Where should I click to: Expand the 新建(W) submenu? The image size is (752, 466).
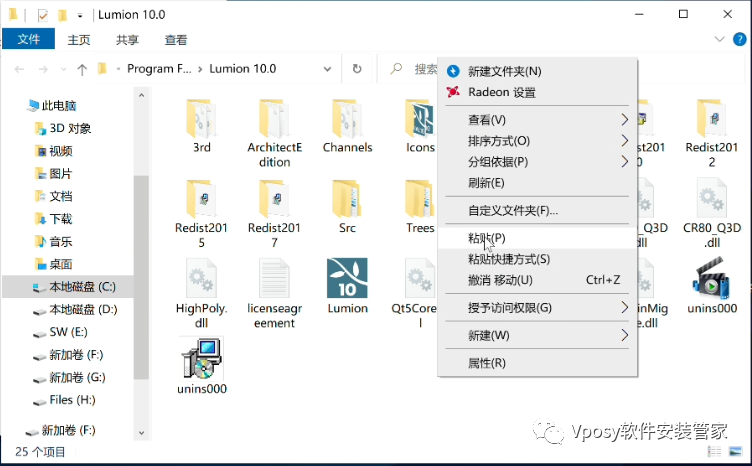(537, 335)
